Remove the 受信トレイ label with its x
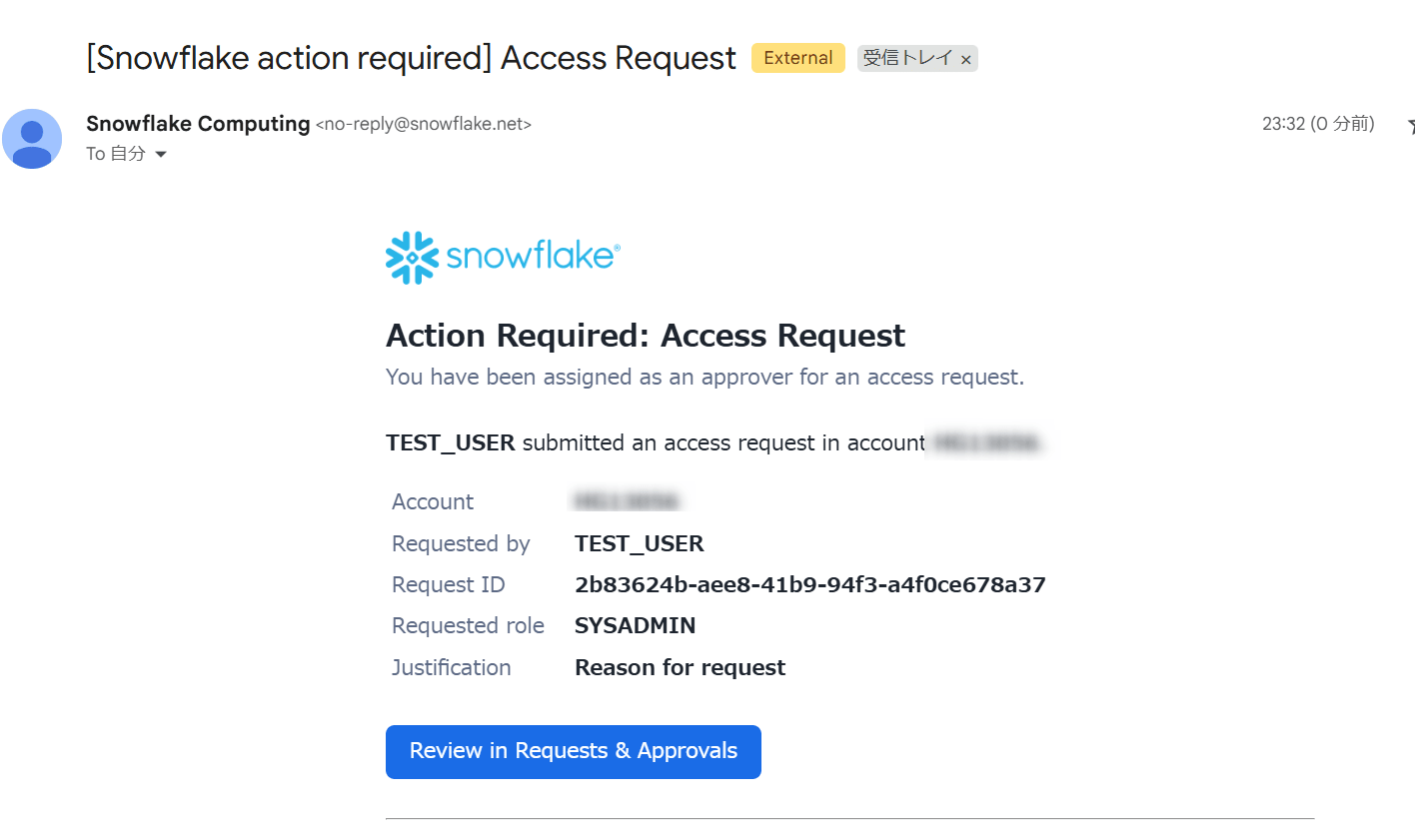This screenshot has height=840, width=1415. pos(966,60)
